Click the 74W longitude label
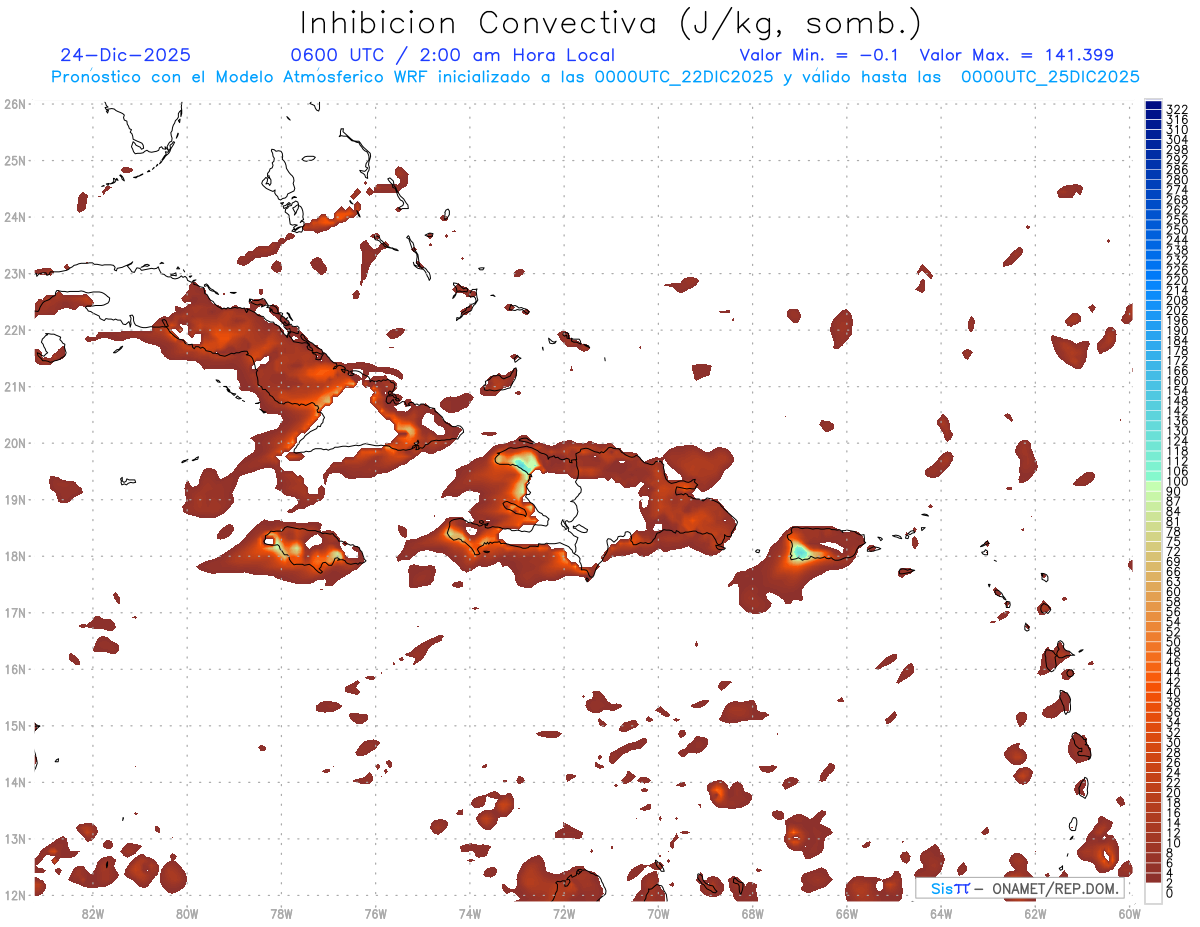The width and height of the screenshot is (1200, 927). (x=470, y=912)
